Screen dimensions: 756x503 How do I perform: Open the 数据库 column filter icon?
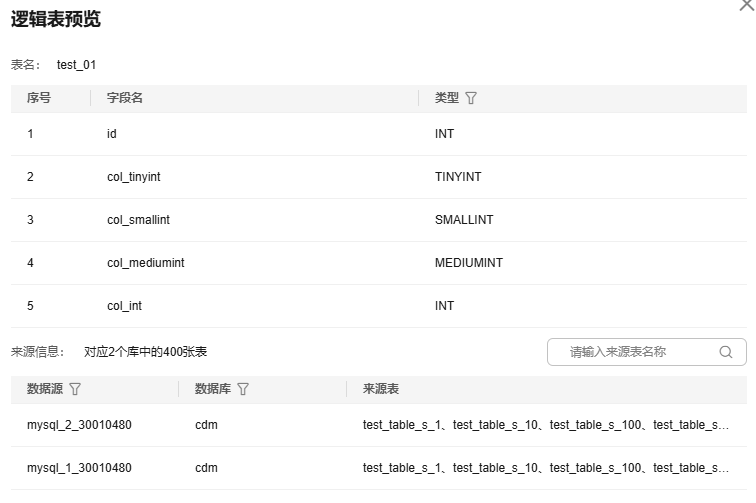click(243, 389)
